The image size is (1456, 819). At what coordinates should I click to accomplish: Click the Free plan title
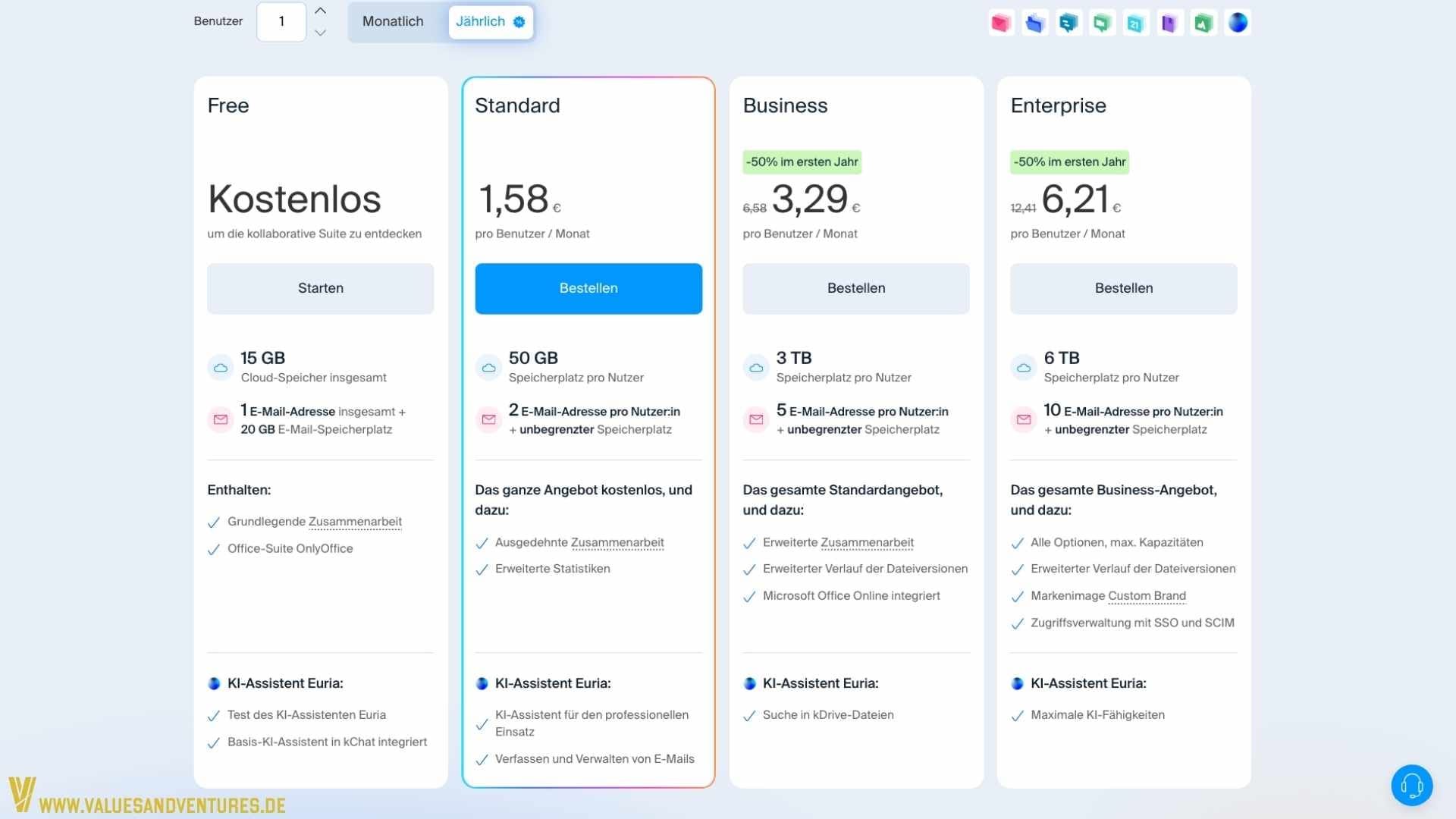click(x=228, y=105)
